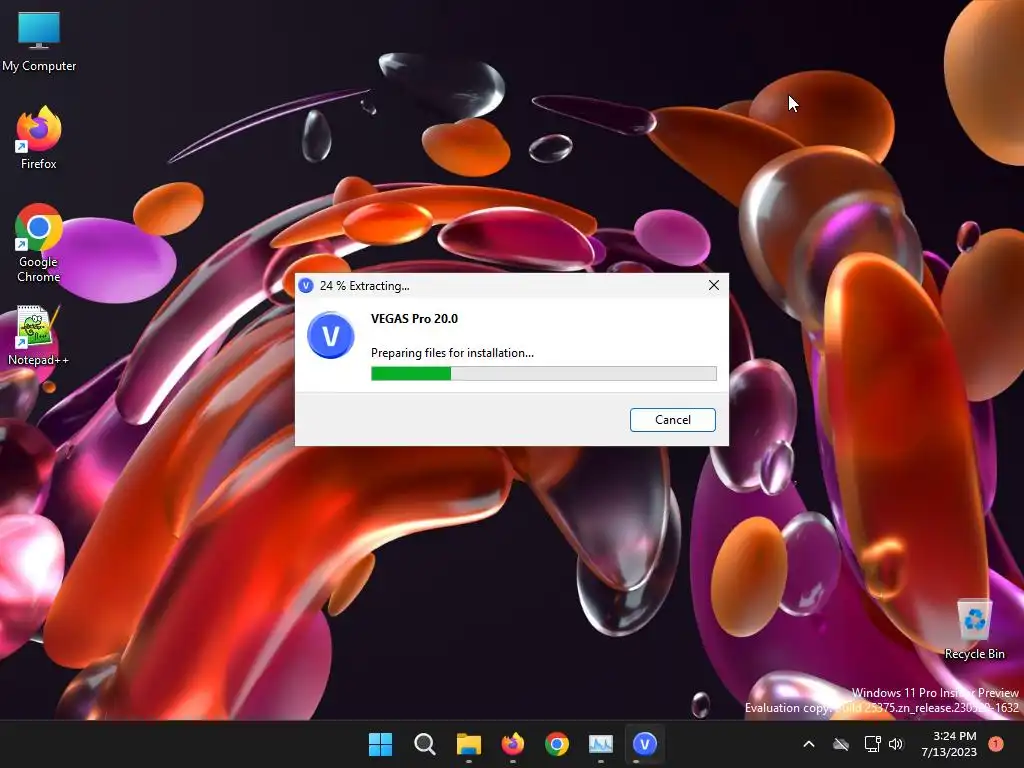Cancel the VEGAS Pro extraction
Screen dimensions: 1024x768
click(673, 420)
